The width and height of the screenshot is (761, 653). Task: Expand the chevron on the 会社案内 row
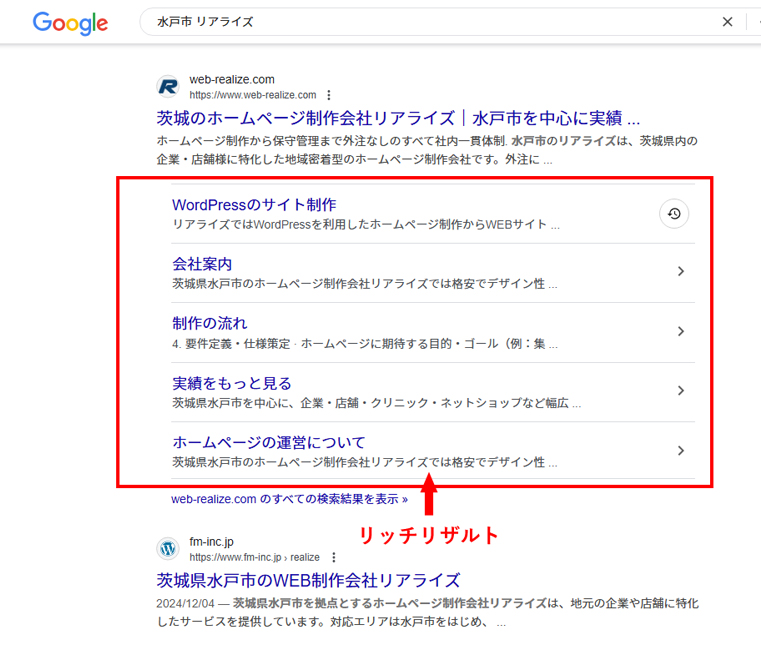point(681,271)
